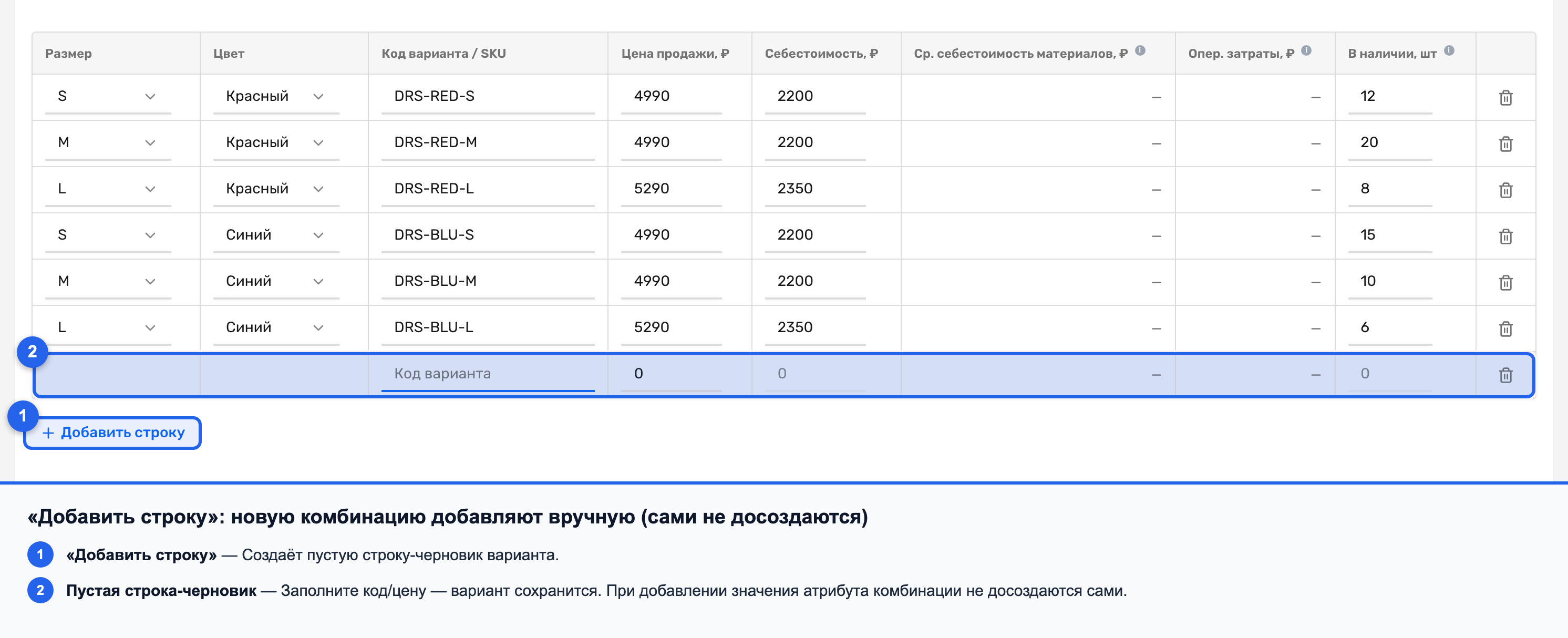The width and height of the screenshot is (1568, 638).
Task: Delete the DRS-BLU-S variant row
Action: (x=1505, y=236)
